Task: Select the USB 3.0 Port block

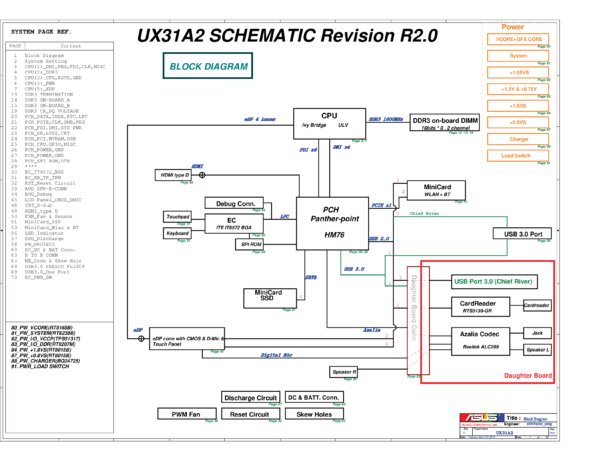Action: 522,234
